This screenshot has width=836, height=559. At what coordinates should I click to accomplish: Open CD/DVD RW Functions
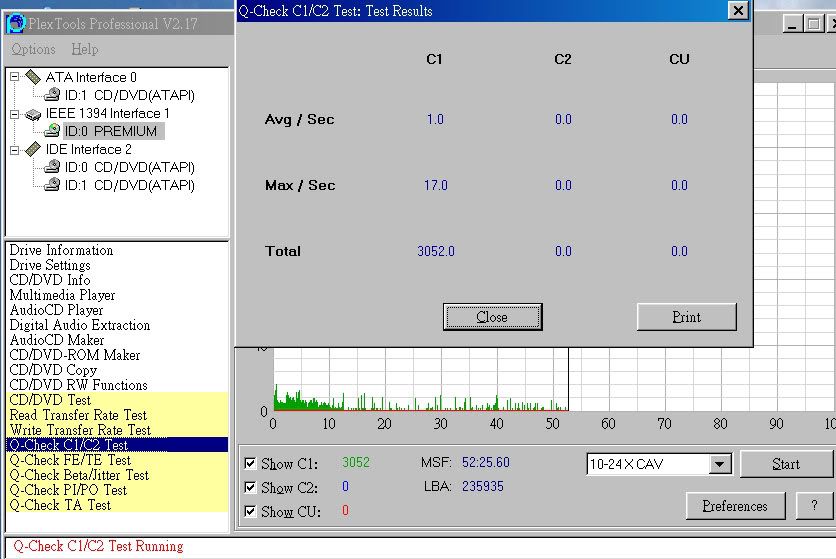coord(78,385)
